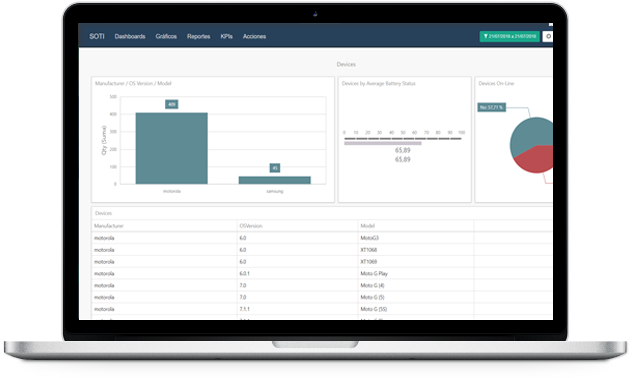The height and width of the screenshot is (378, 632).
Task: Open the Acciones menu
Action: pos(254,36)
